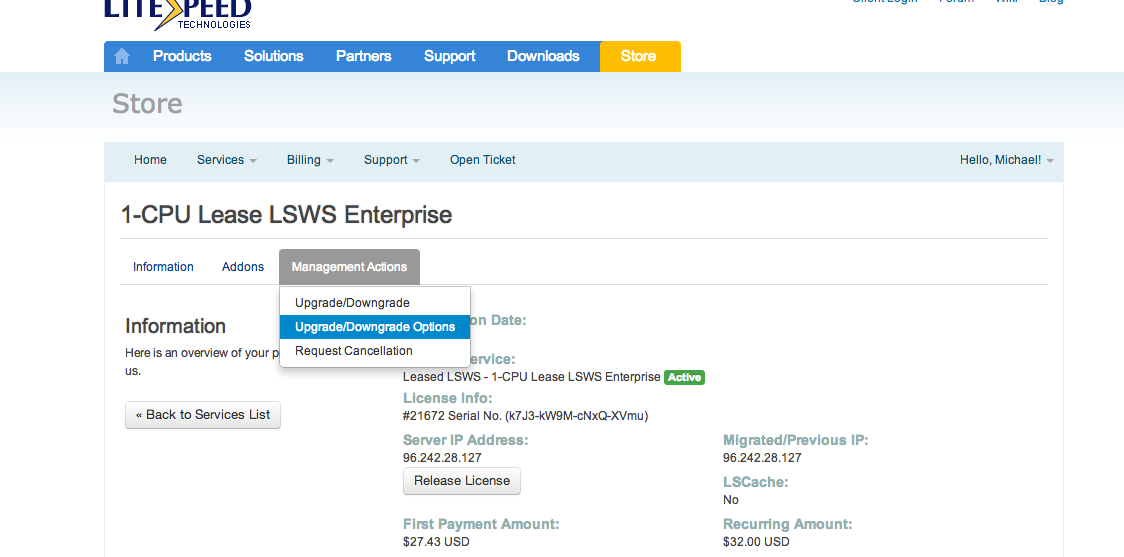
Task: Click the Migrated/Previous IP value
Action: click(762, 457)
